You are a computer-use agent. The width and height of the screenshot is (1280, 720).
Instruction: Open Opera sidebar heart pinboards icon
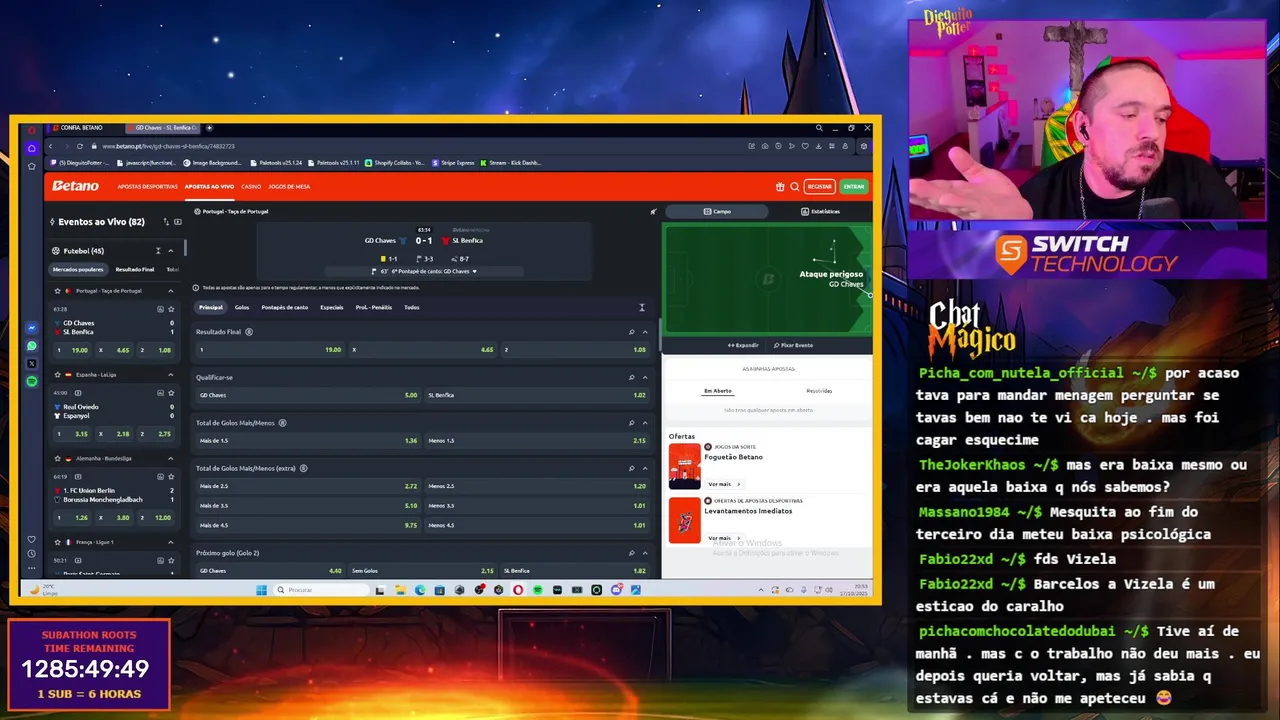[x=32, y=540]
